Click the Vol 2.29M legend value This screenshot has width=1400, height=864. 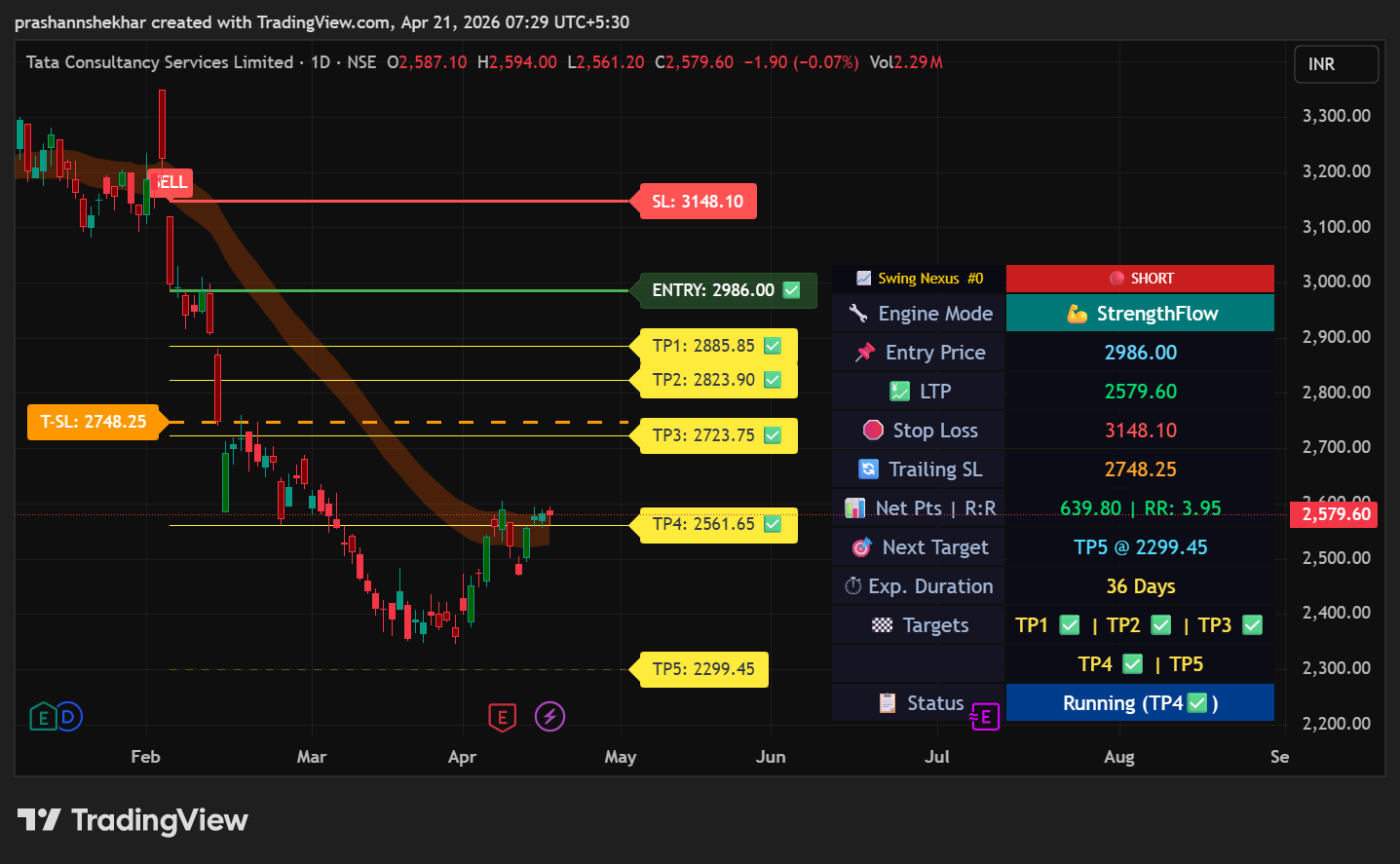(906, 62)
